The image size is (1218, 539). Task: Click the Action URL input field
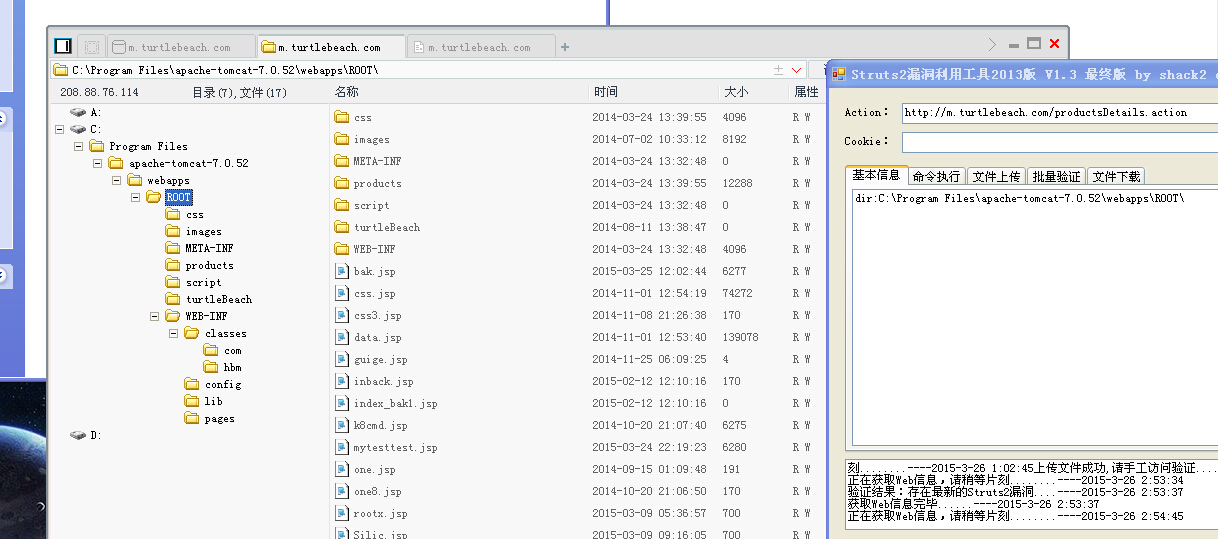pyautogui.click(x=1059, y=112)
